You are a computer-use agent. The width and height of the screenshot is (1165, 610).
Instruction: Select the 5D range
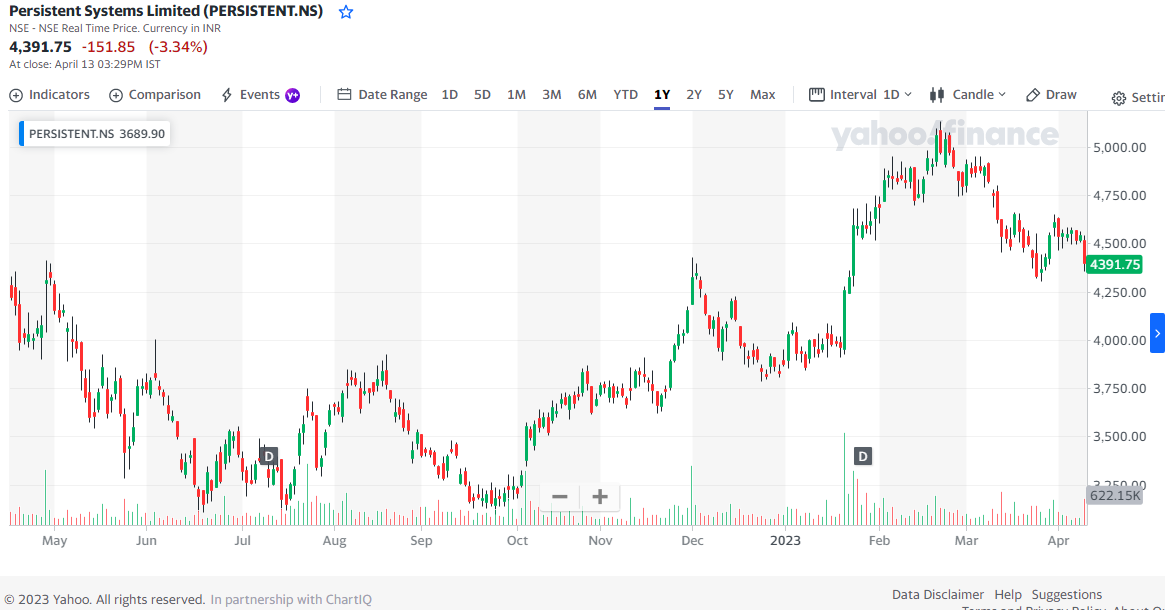(482, 95)
